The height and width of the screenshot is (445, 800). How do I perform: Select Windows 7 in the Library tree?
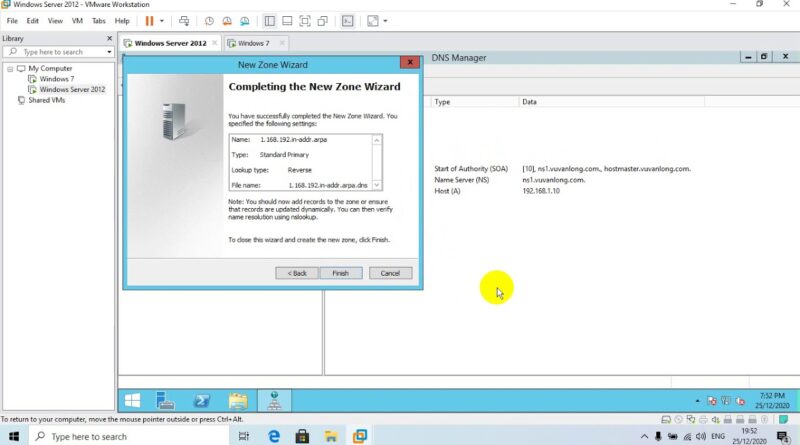coord(57,79)
